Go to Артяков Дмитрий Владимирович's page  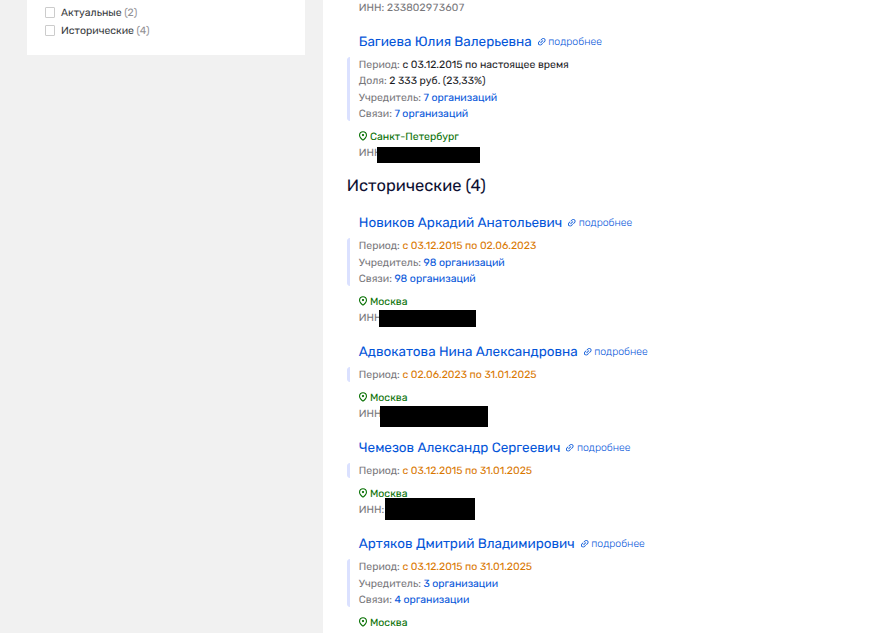466,544
